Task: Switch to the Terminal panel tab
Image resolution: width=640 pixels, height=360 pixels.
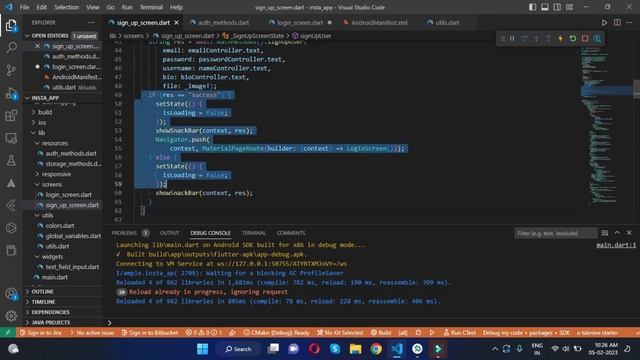Action: point(253,233)
